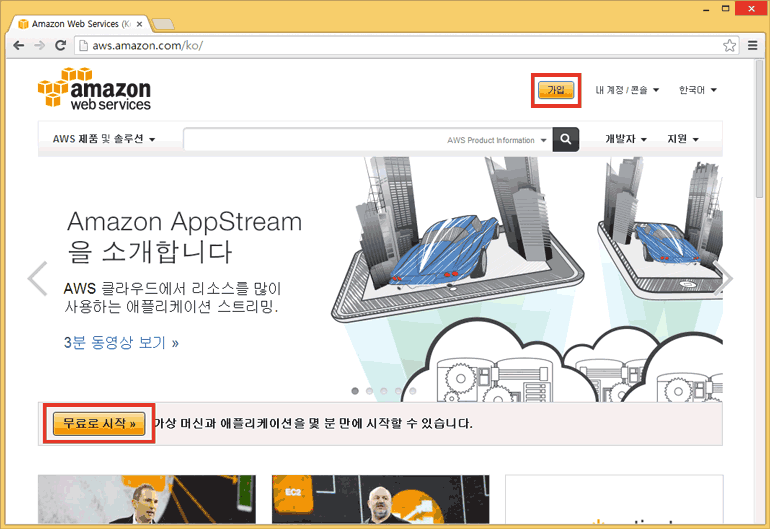Click the search magnifier button
The width and height of the screenshot is (770, 529).
[x=566, y=140]
